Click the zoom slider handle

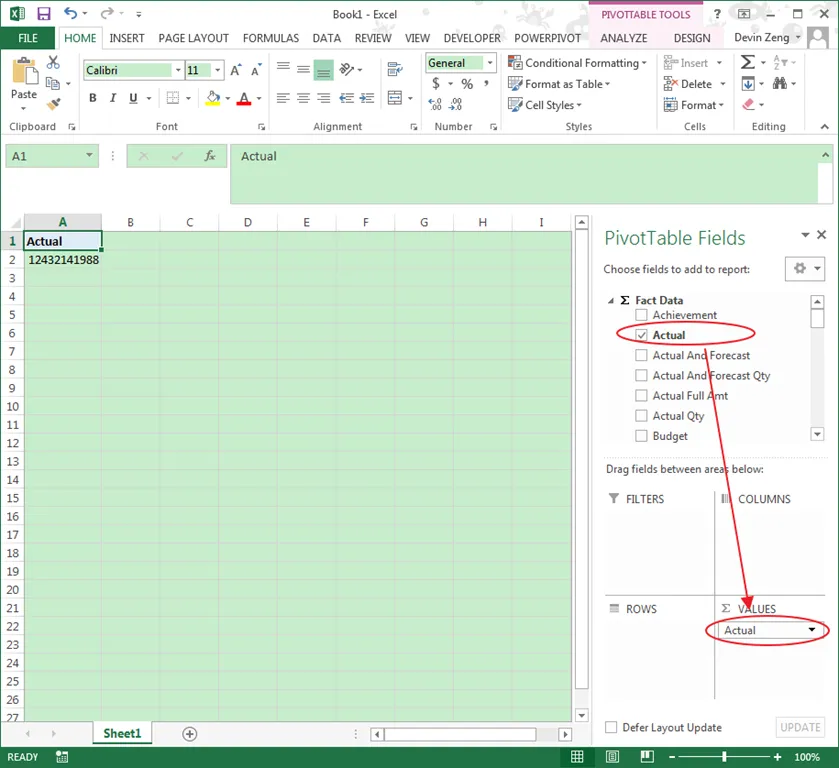coord(724,756)
